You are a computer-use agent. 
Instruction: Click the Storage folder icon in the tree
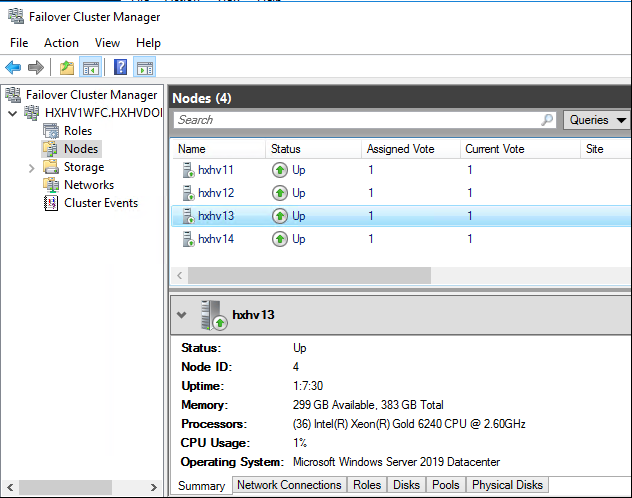click(51, 166)
